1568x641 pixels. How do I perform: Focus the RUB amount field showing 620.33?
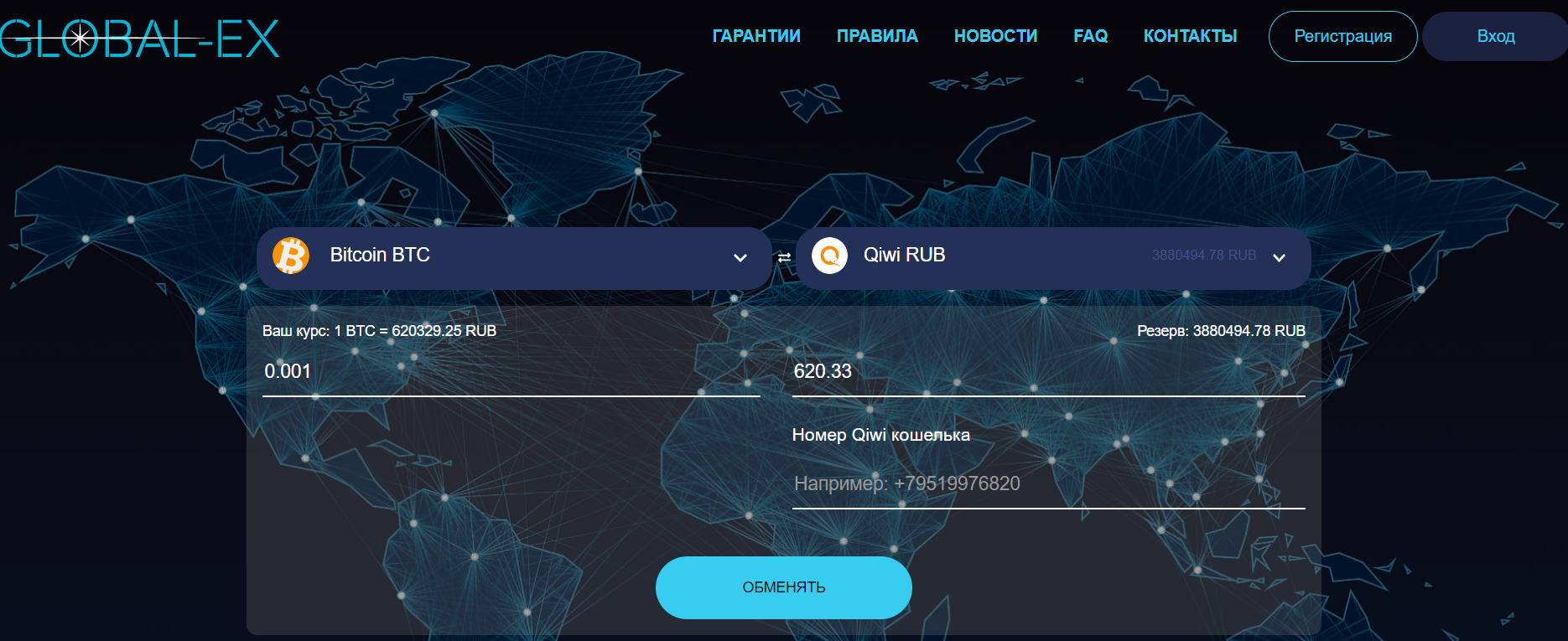[1049, 372]
